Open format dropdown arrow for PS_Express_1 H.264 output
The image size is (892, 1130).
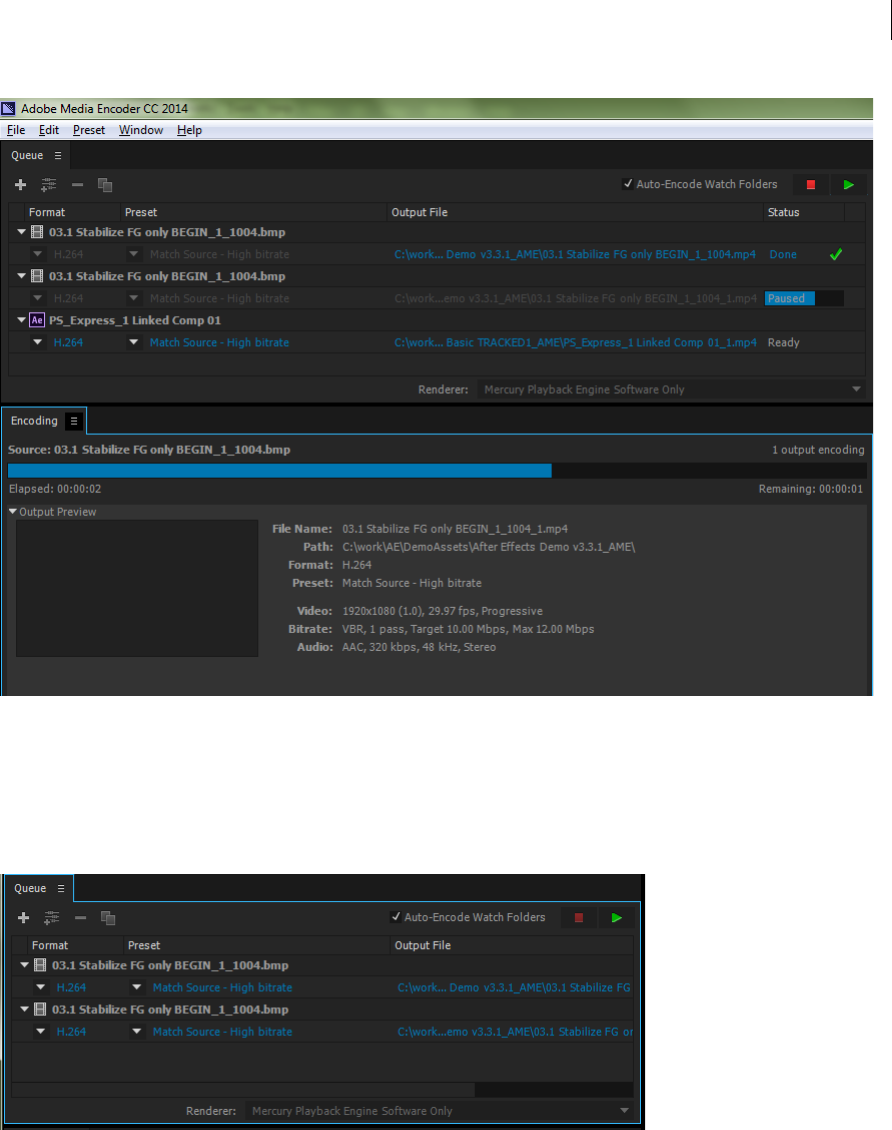37,342
